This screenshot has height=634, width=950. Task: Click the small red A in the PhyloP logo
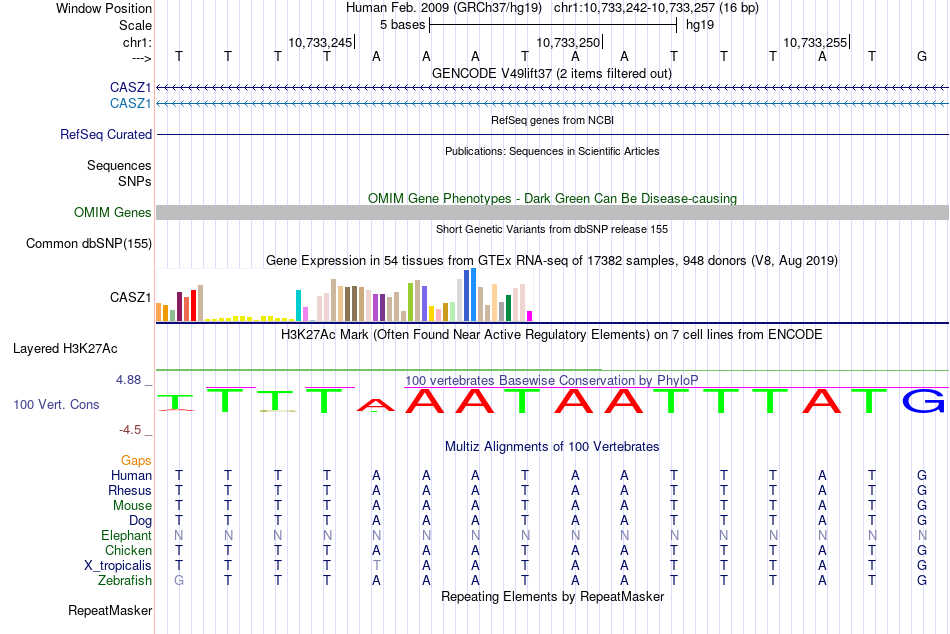[x=376, y=405]
